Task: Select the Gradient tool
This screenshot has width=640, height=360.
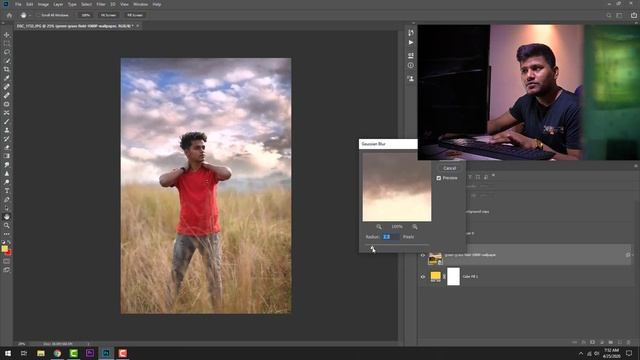Action: [x=7, y=156]
